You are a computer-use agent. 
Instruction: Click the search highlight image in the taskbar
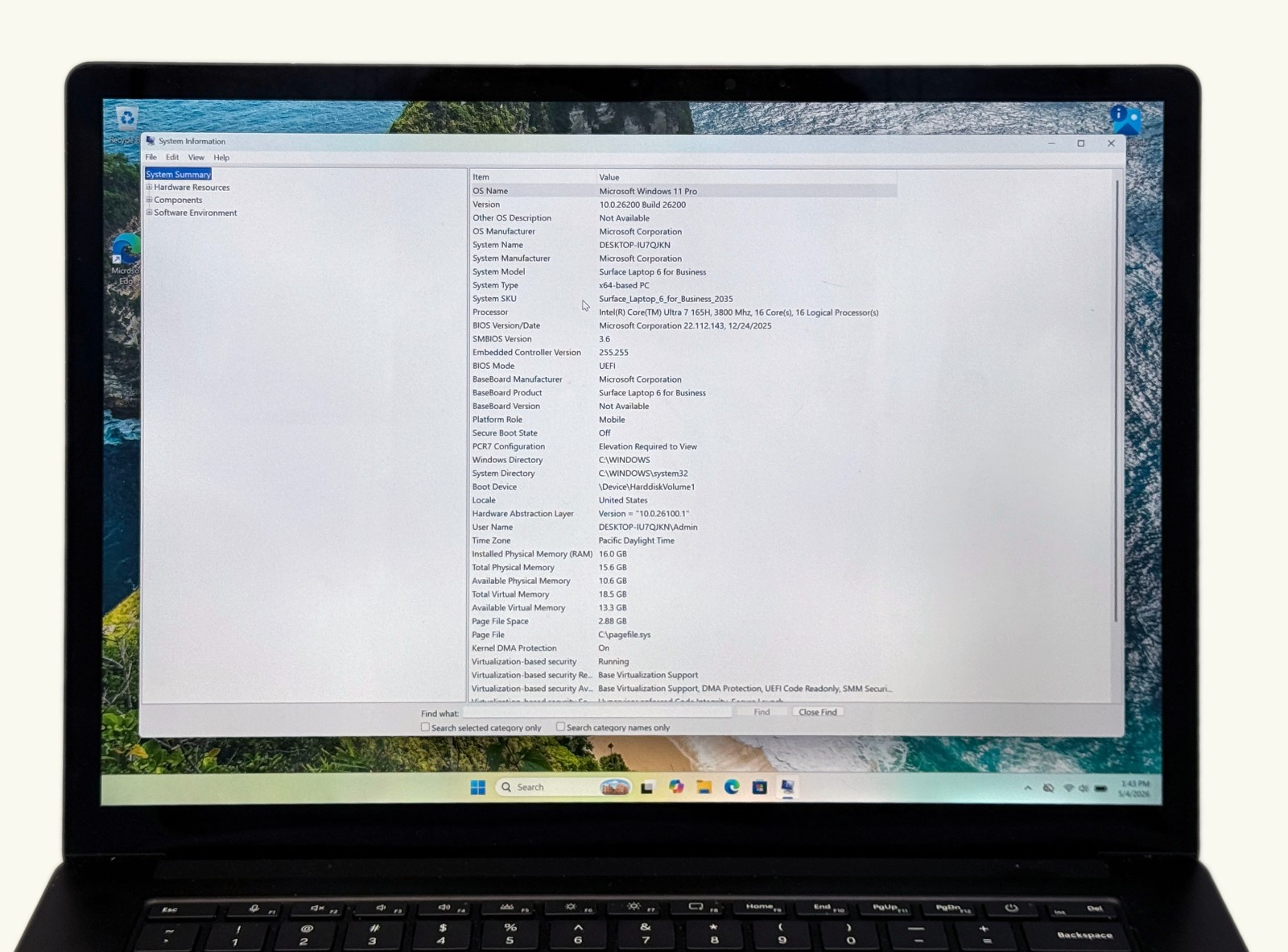614,787
